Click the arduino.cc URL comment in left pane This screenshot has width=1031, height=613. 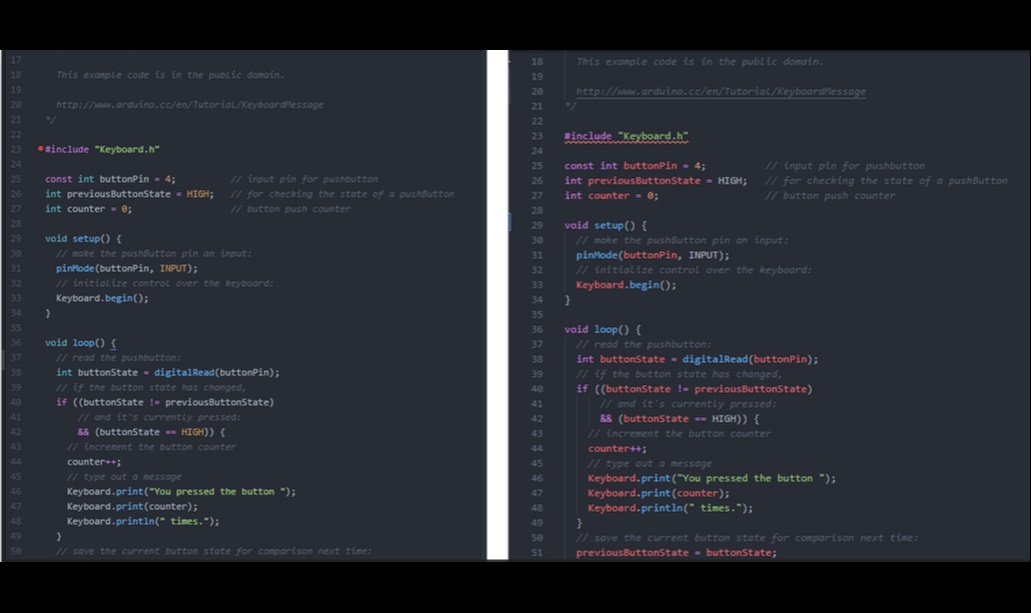[x=189, y=105]
